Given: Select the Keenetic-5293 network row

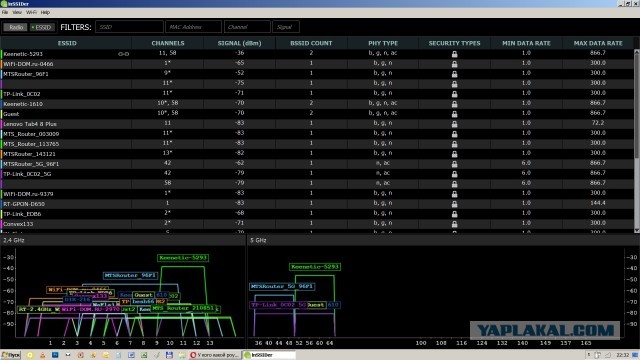Looking at the screenshot, I should pos(317,53).
